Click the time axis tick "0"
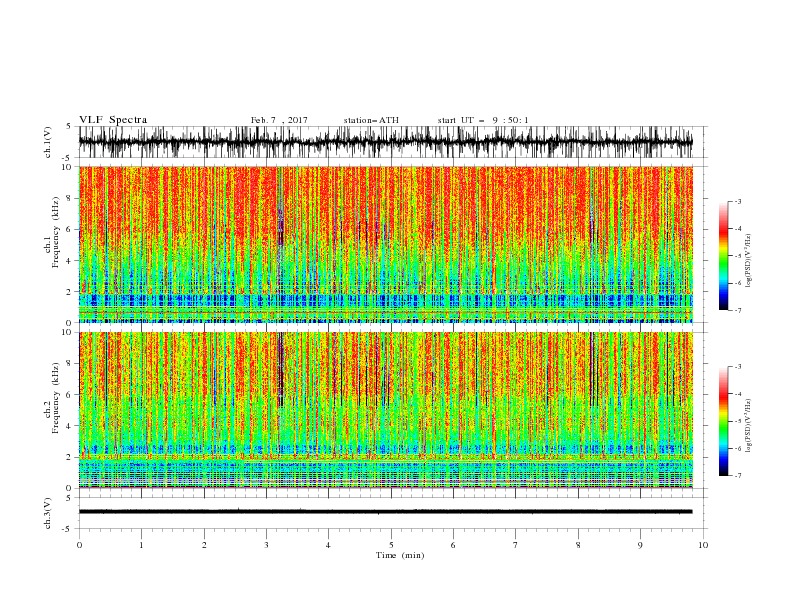Image resolution: width=792 pixels, height=612 pixels. [79, 545]
